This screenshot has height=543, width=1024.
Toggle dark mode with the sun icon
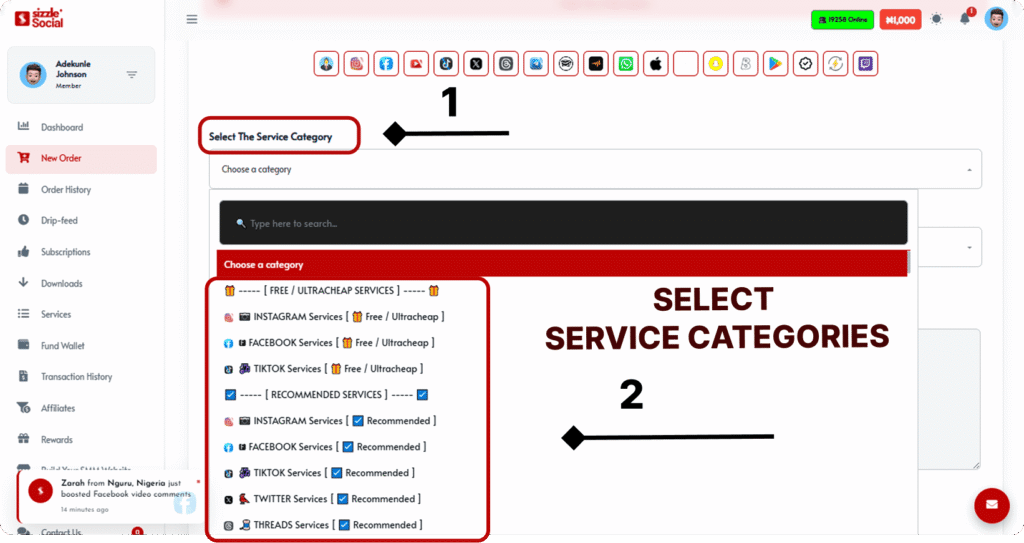[x=936, y=19]
